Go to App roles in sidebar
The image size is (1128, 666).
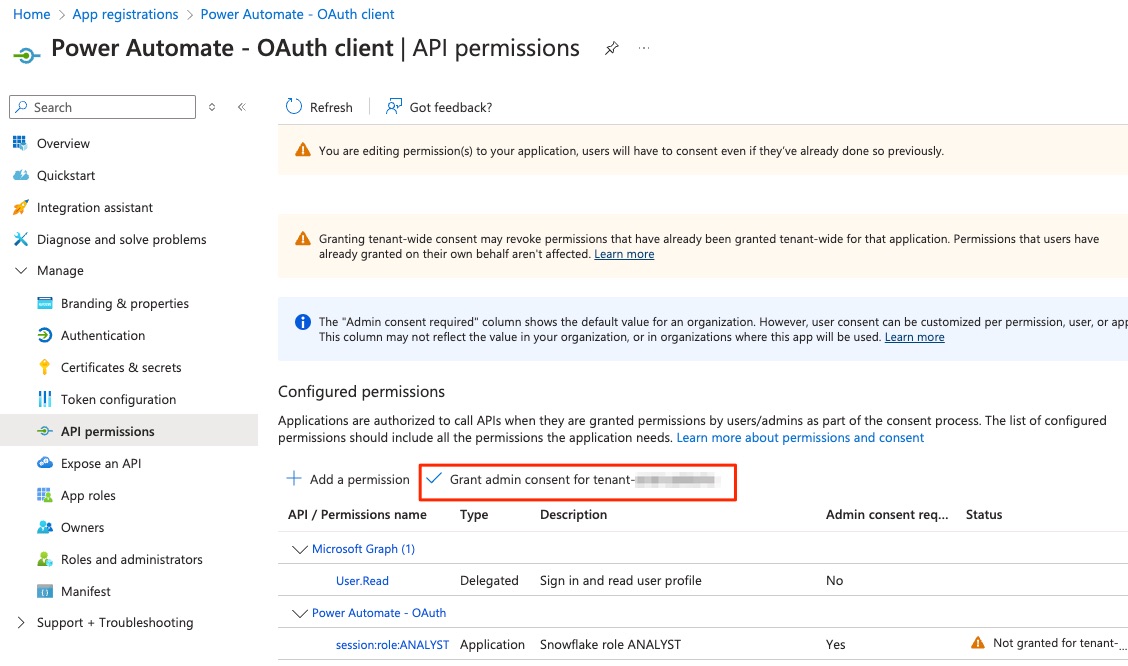(x=88, y=496)
